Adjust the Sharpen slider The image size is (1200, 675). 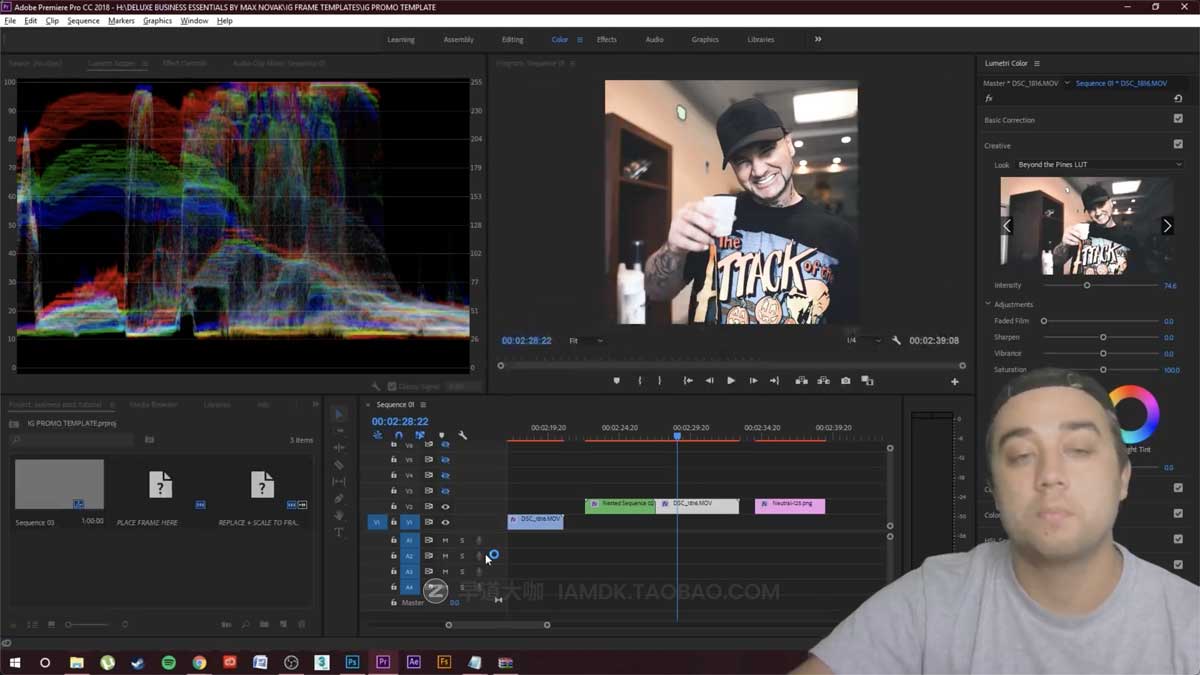pos(1103,338)
